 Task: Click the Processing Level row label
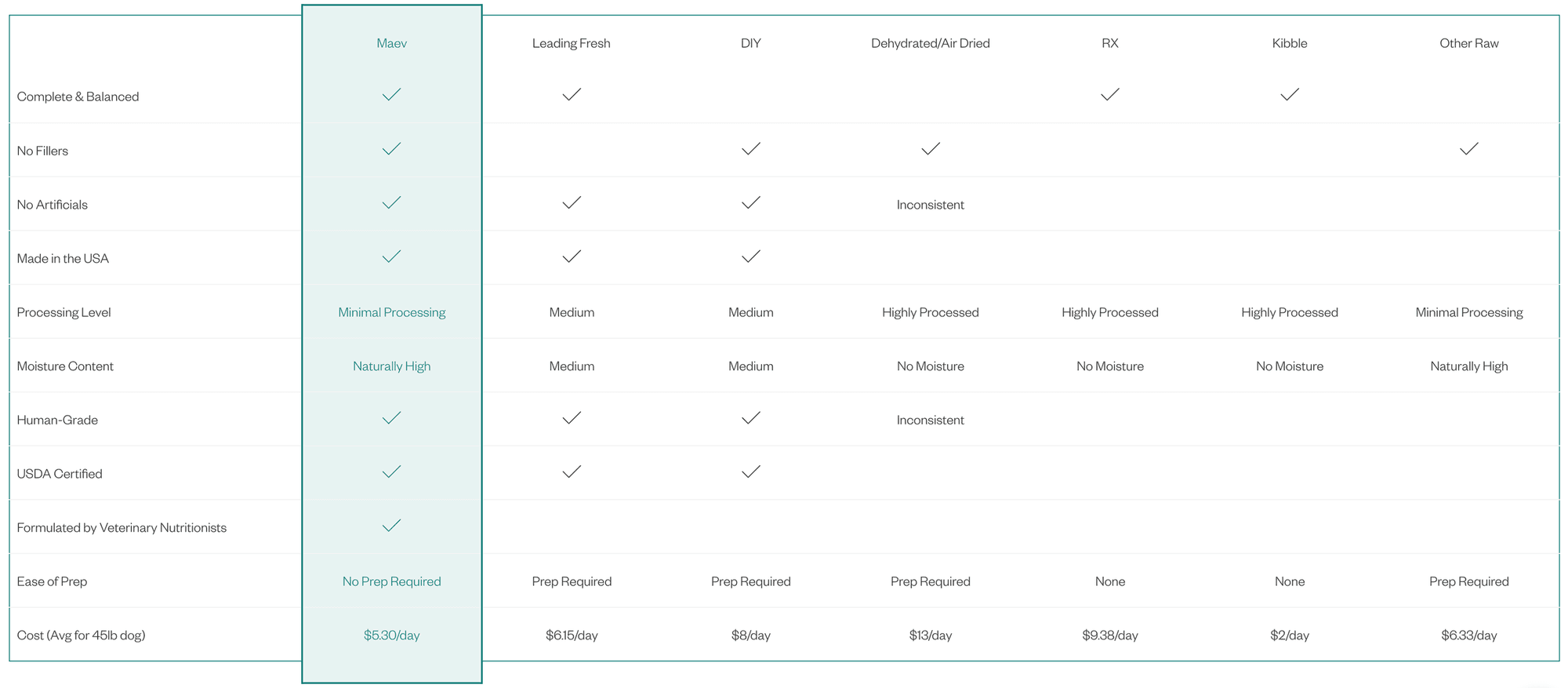[64, 312]
